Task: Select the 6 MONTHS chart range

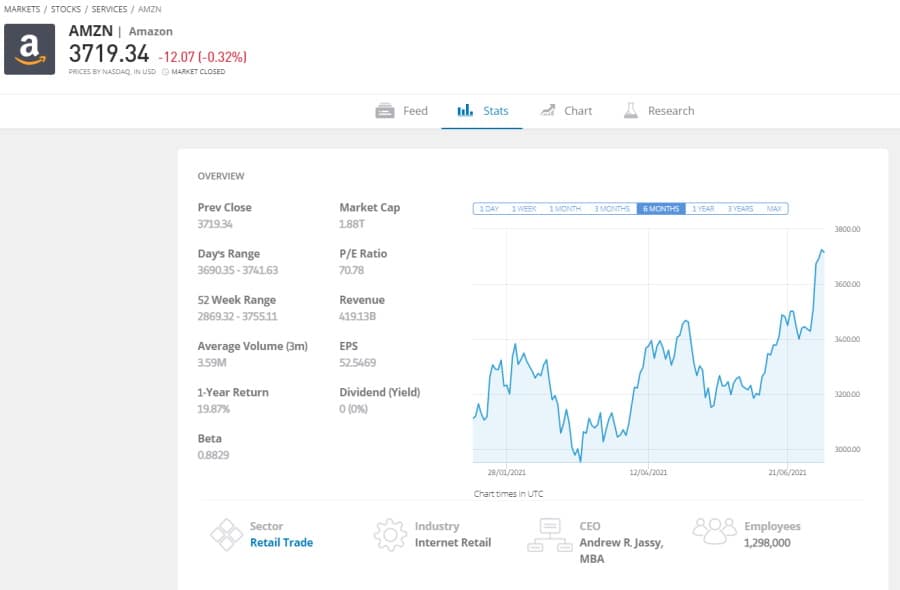Action: [x=661, y=209]
